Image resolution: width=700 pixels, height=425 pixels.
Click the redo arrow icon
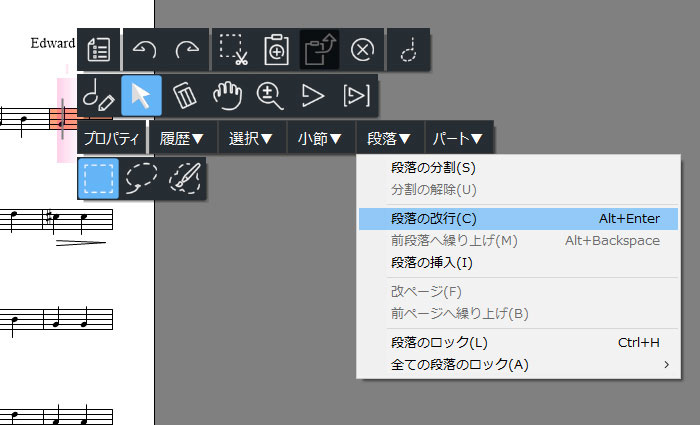click(x=187, y=50)
